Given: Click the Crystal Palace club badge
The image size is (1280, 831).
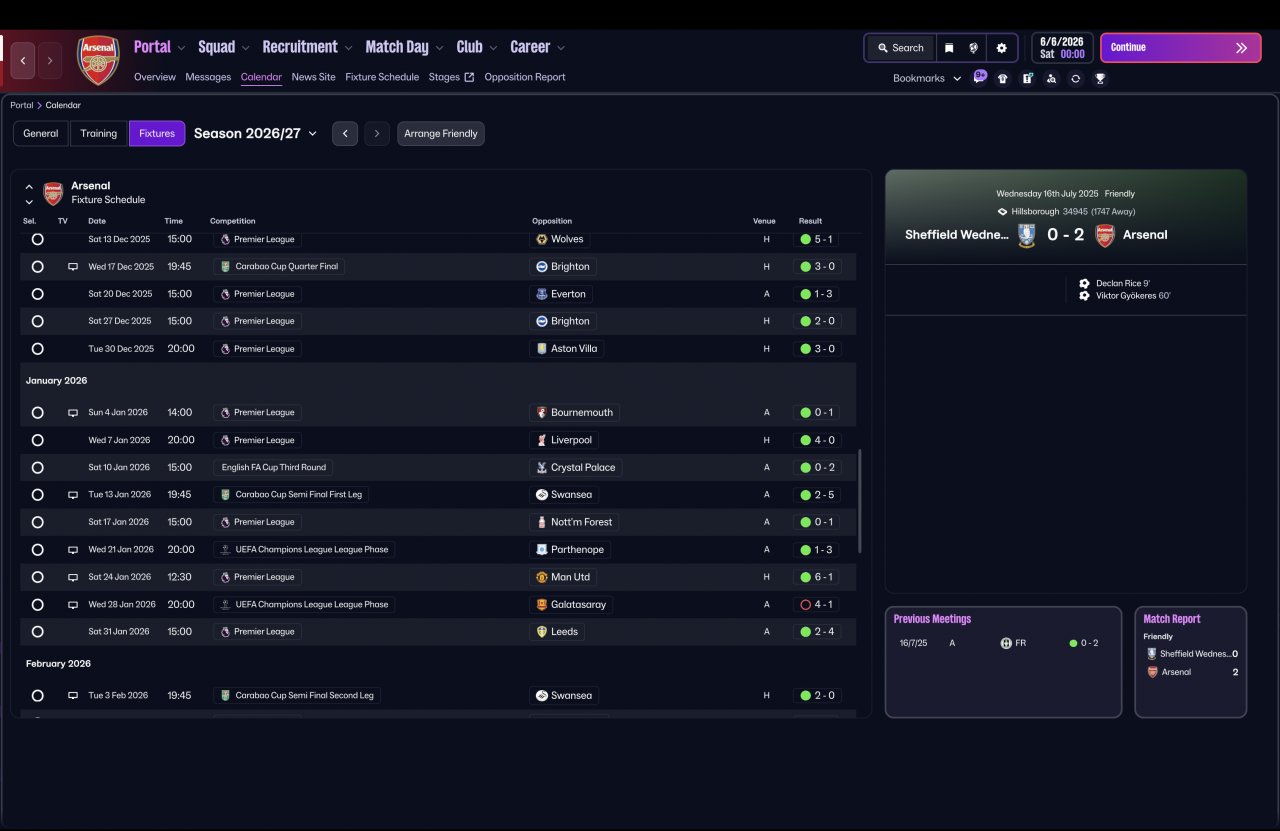Looking at the screenshot, I should point(542,467).
